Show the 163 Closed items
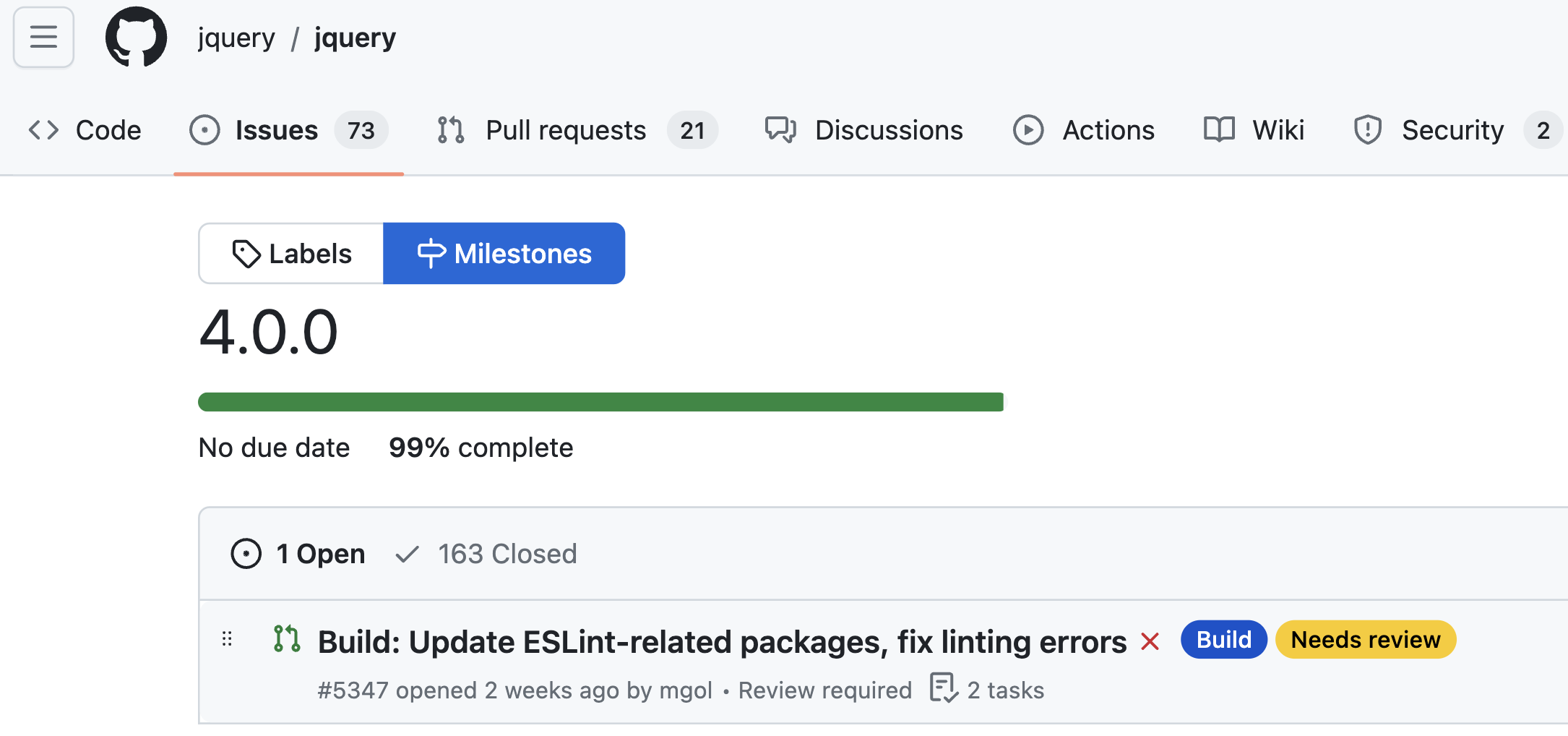 (486, 554)
